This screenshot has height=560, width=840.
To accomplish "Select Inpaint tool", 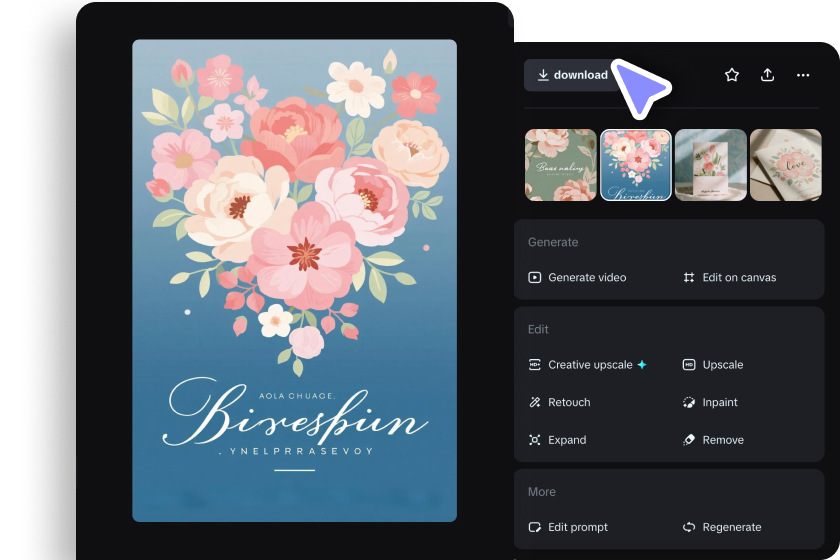I will click(710, 402).
